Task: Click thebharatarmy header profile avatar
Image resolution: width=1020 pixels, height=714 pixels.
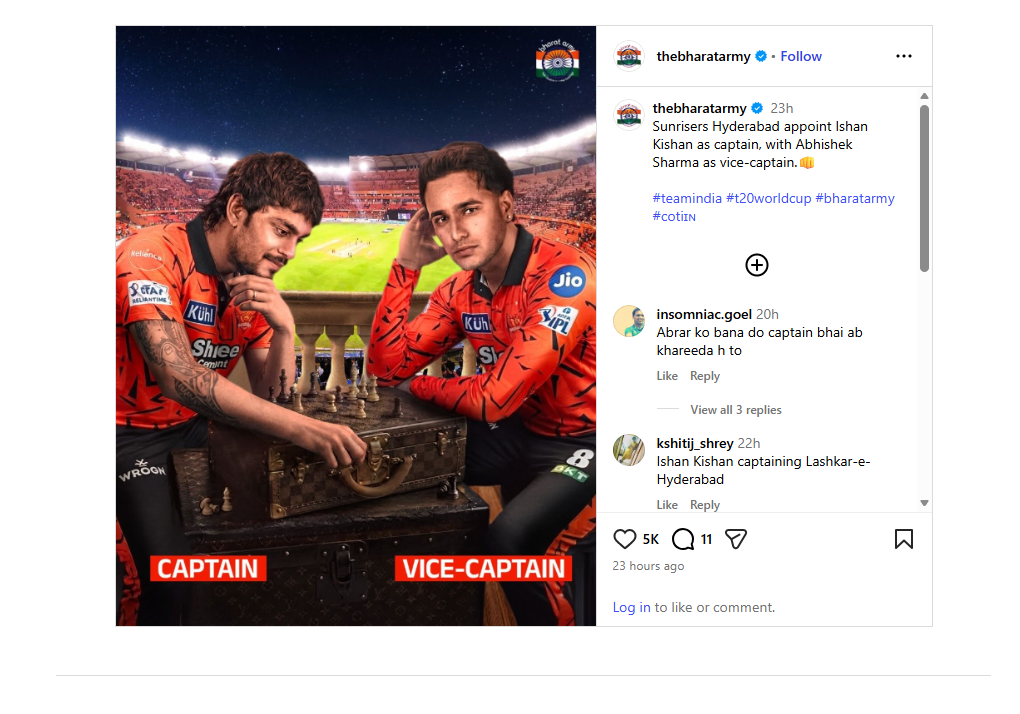Action: [629, 56]
